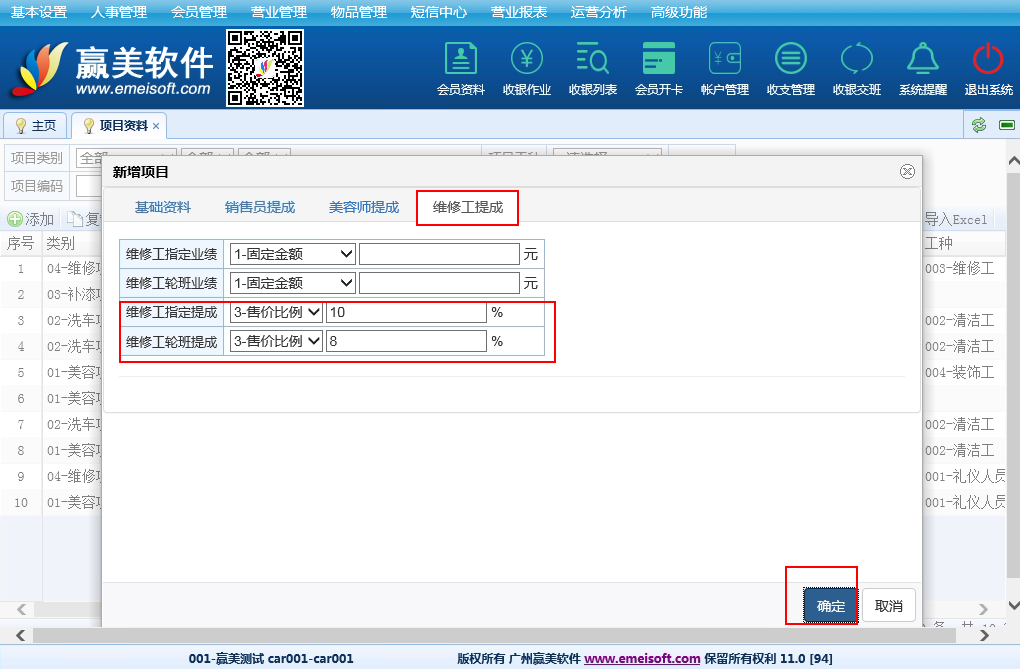Click the 收支管理 icon
The height and width of the screenshot is (669, 1020).
click(x=790, y=60)
